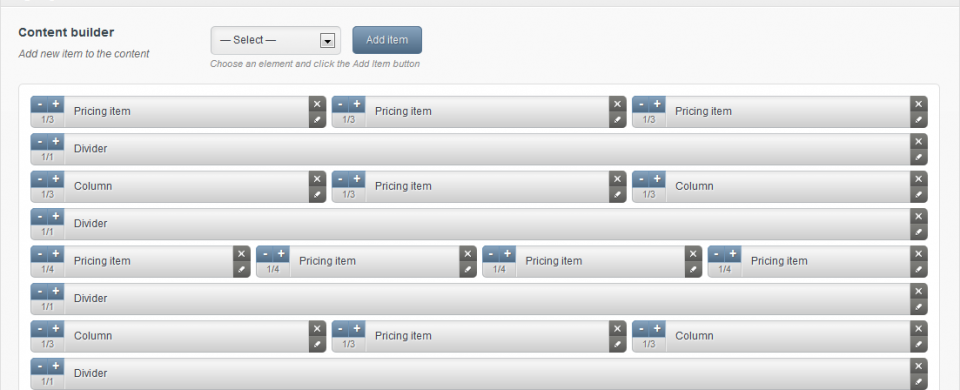Viewport: 960px width, 390px height.
Task: Increase width of first Pricing item with plus
Action: 56,103
